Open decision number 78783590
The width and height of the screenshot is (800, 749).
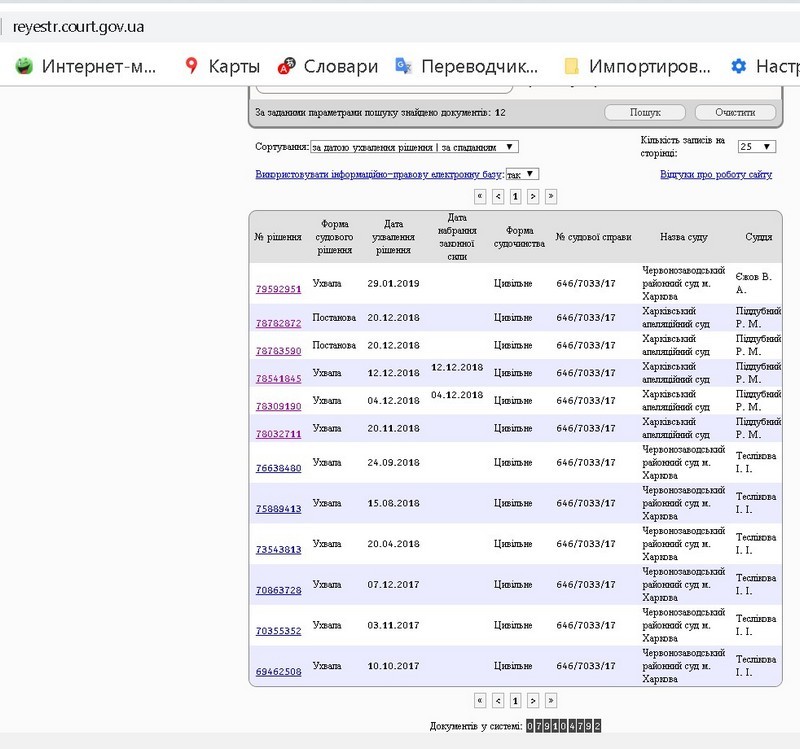click(279, 351)
